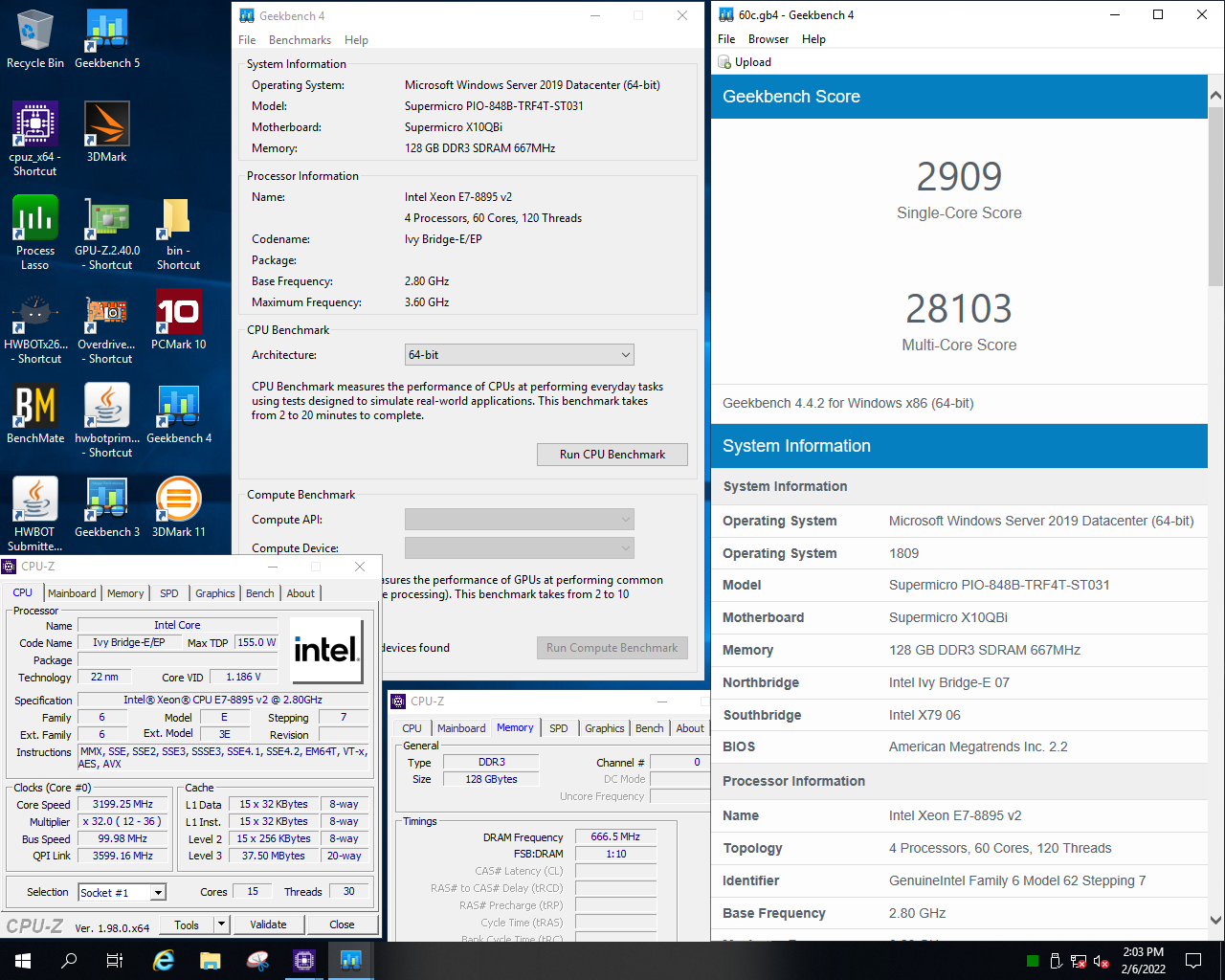The height and width of the screenshot is (980, 1225).
Task: Open CPU-Z Tools dropdown arrow
Action: (222, 924)
